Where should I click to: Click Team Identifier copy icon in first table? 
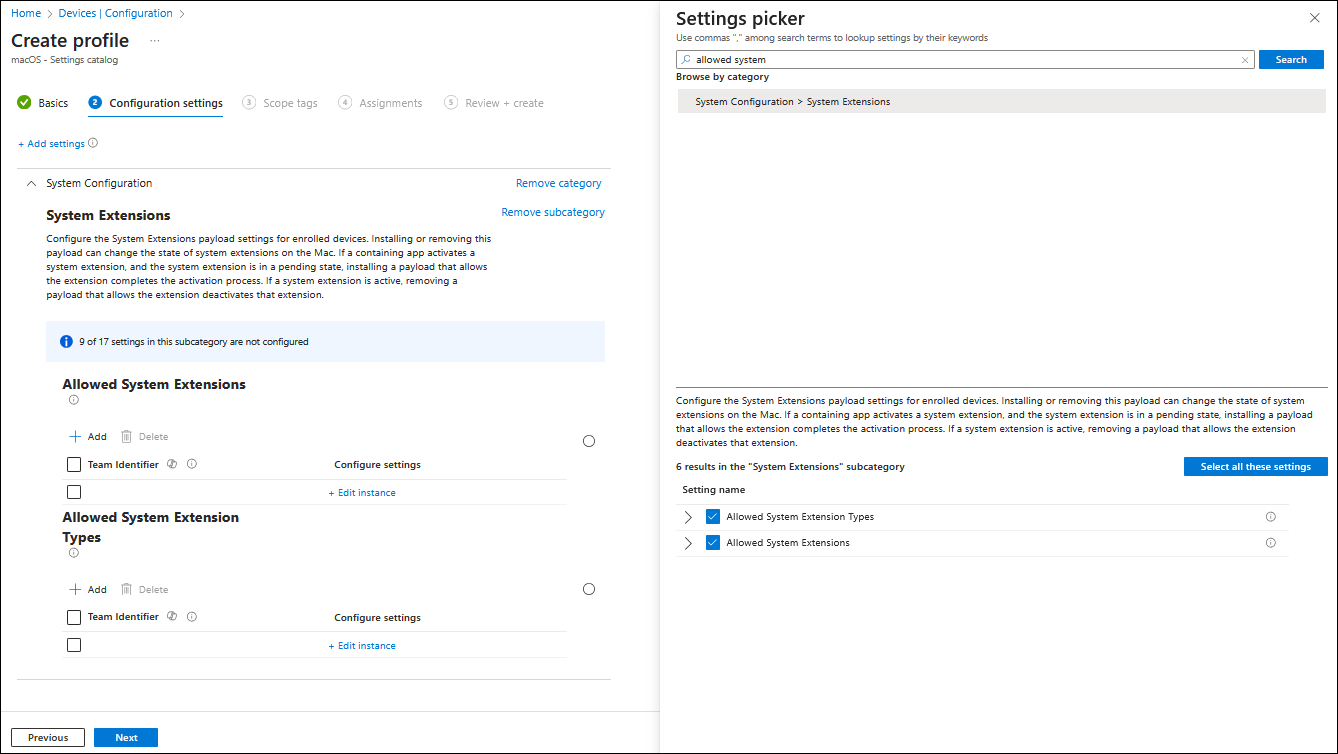point(172,464)
